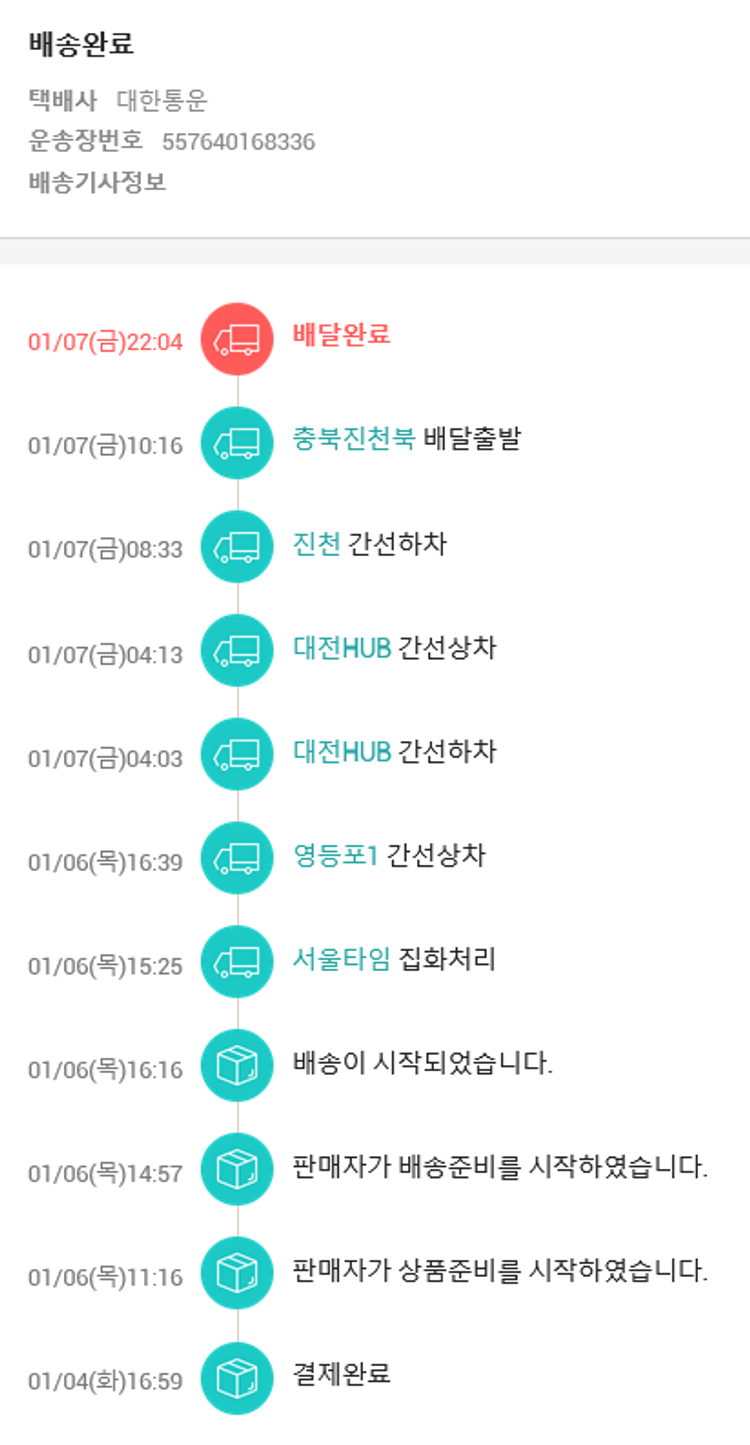The width and height of the screenshot is (750, 1445).
Task: Click the 대한통운 courier name
Action: click(162, 100)
